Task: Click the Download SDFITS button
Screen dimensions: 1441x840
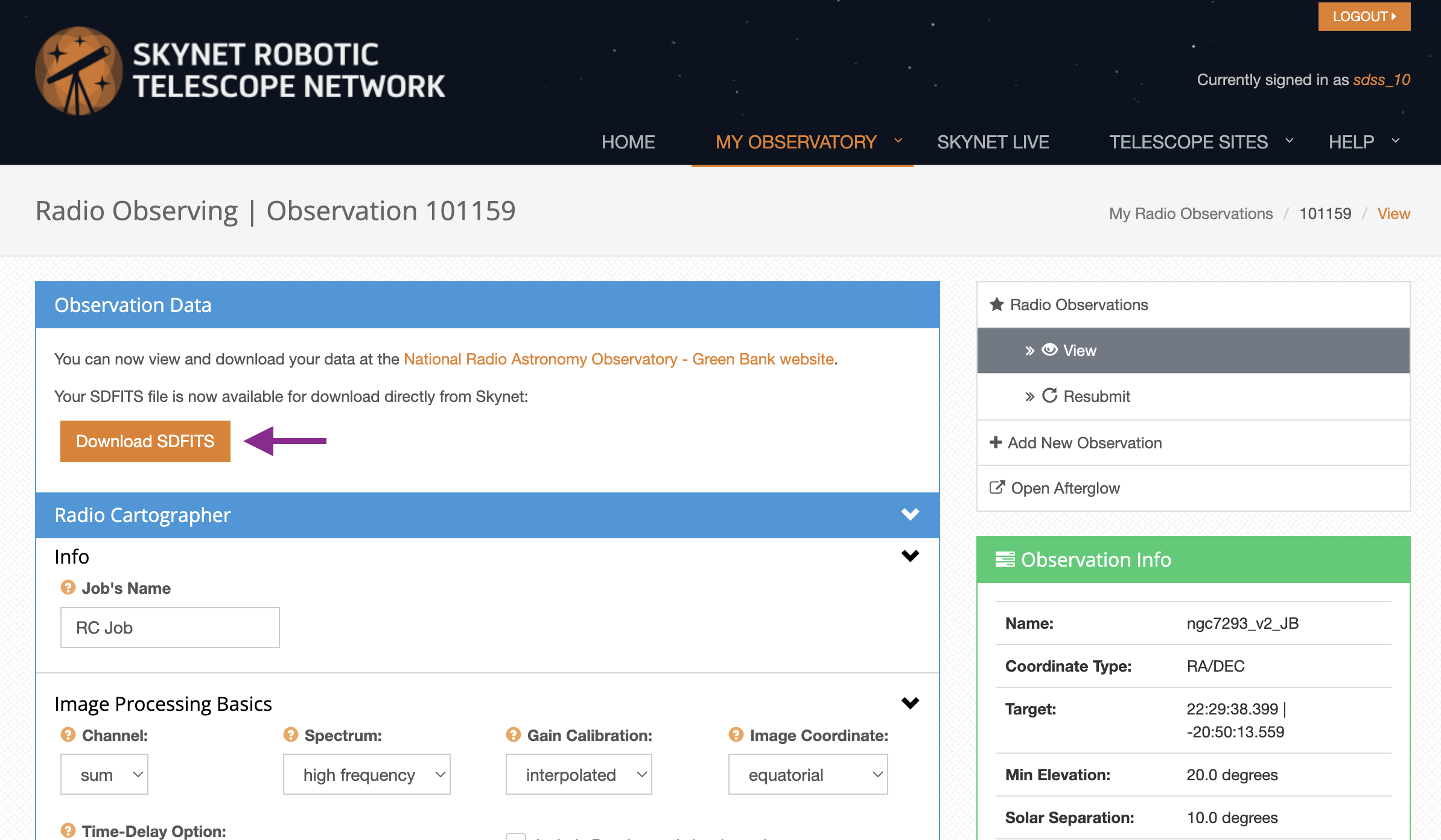Action: 145,441
